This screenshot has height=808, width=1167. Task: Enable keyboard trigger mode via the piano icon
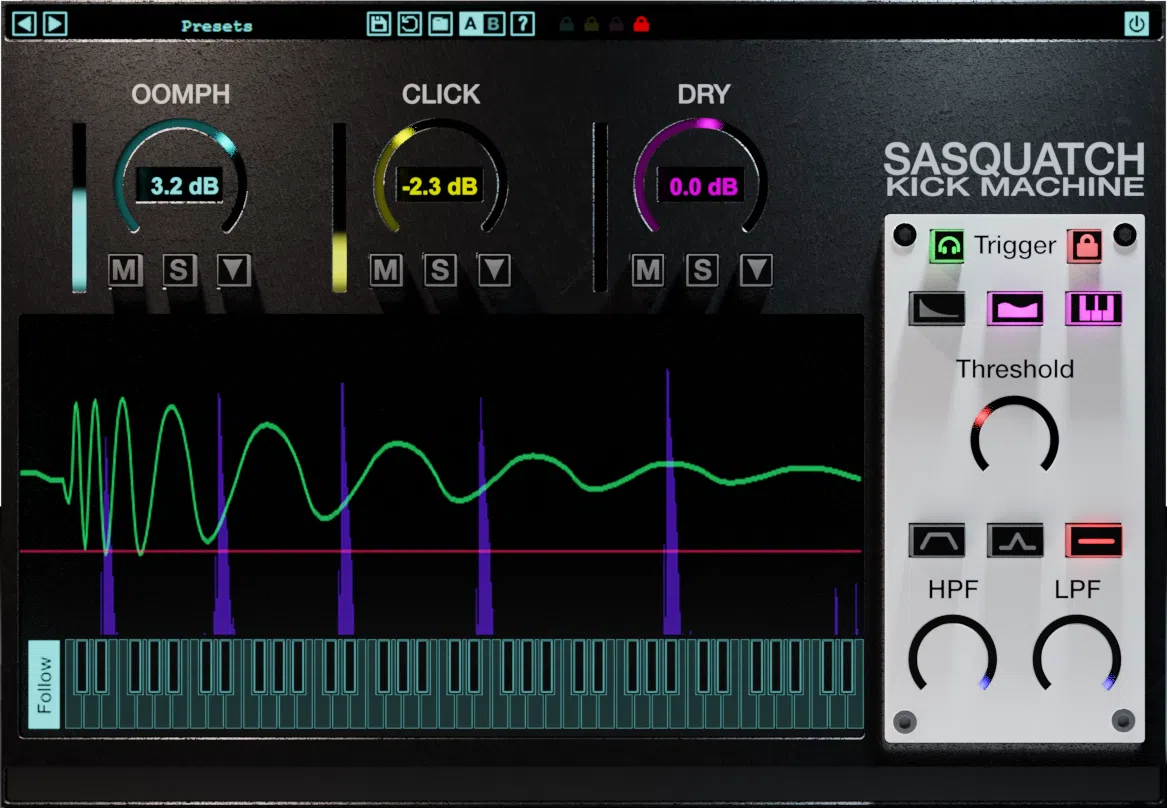point(1093,308)
